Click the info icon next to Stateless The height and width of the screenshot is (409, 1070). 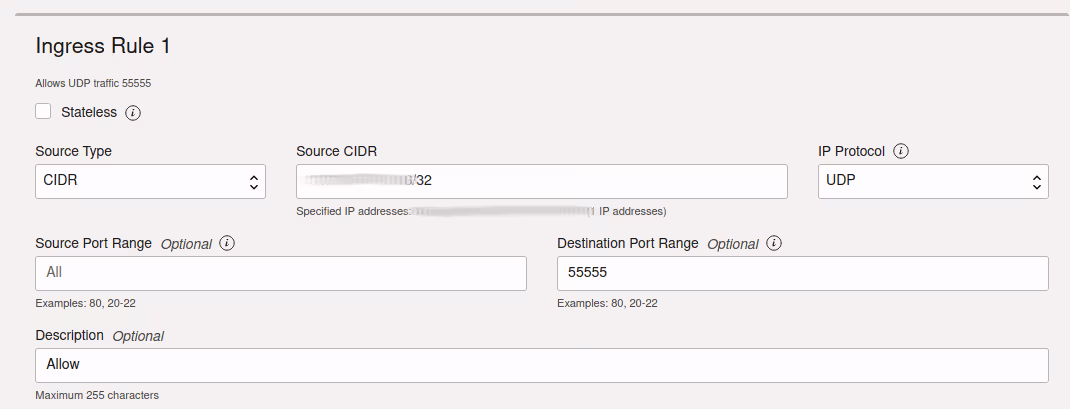point(133,113)
